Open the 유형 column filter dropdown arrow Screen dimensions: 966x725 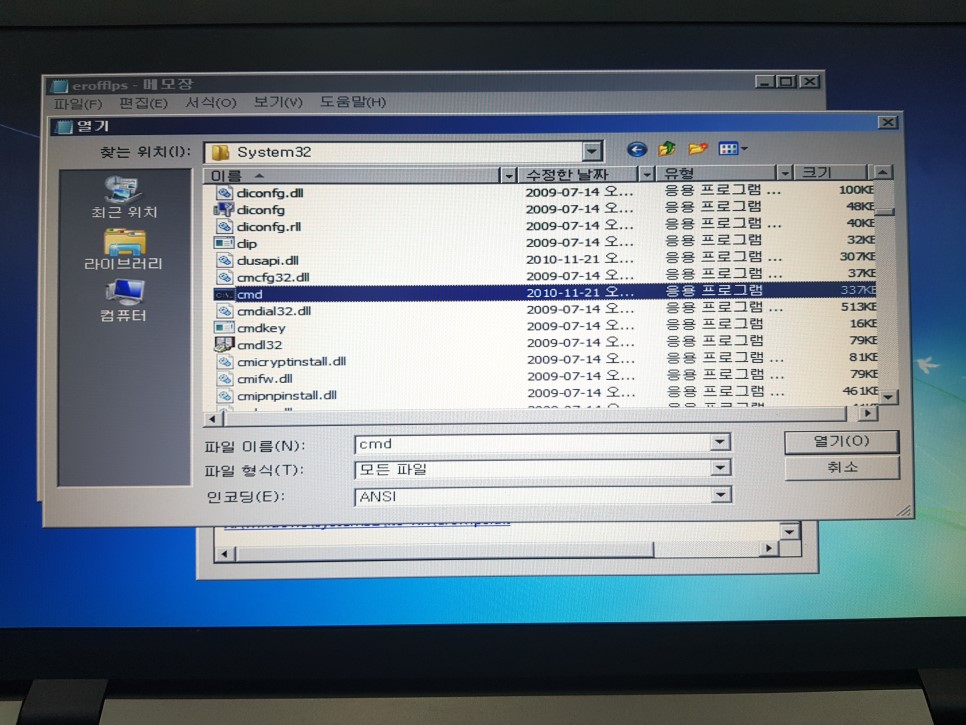(x=784, y=174)
